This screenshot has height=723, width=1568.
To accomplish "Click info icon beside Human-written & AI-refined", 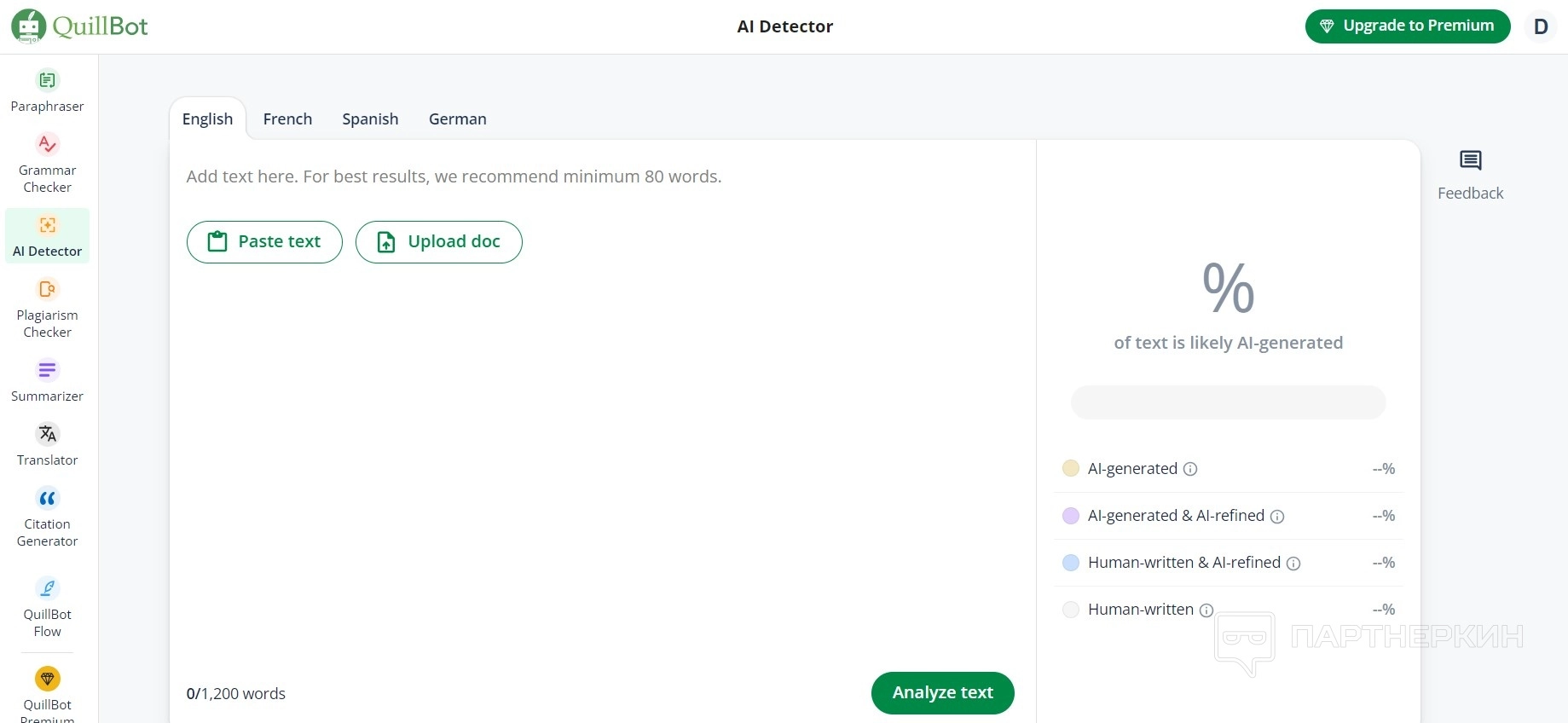I will point(1293,564).
